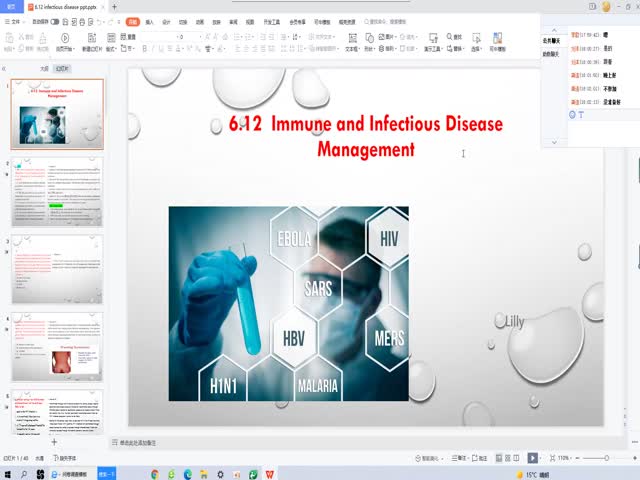Toggle Italic formatting
Viewport: 640px width, 480px height.
pyautogui.click(x=153, y=49)
